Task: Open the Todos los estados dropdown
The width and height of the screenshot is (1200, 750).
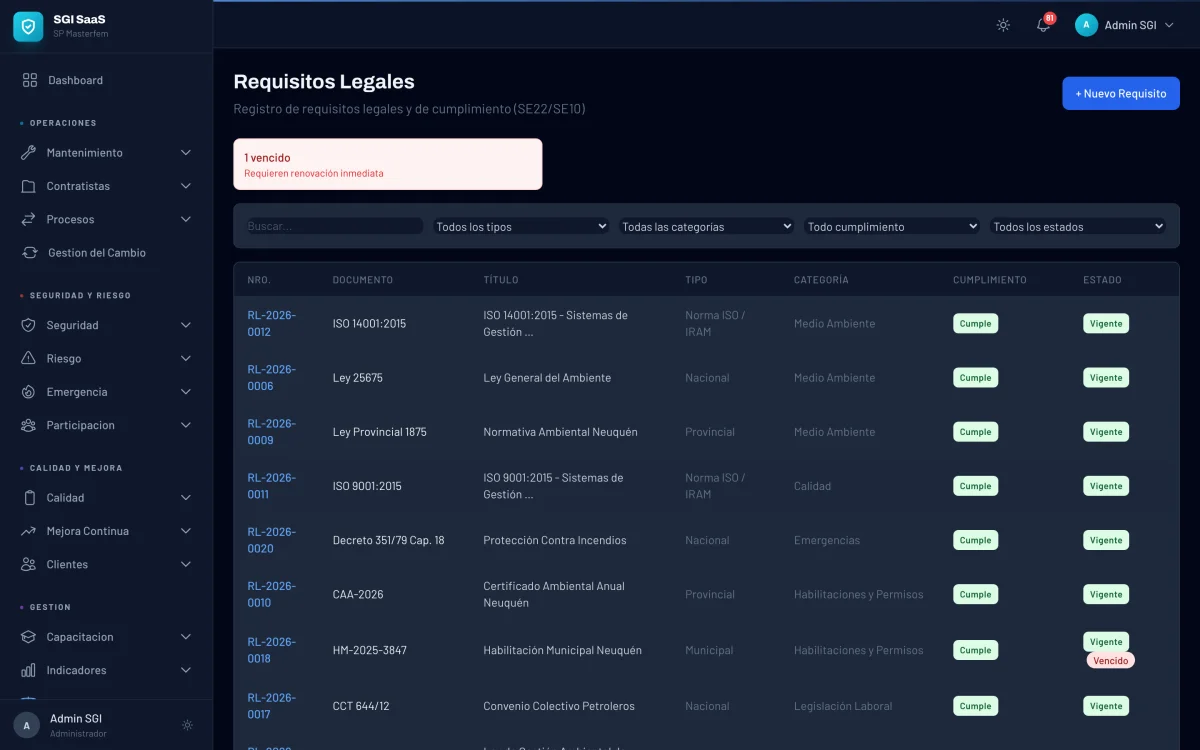Action: point(1077,227)
